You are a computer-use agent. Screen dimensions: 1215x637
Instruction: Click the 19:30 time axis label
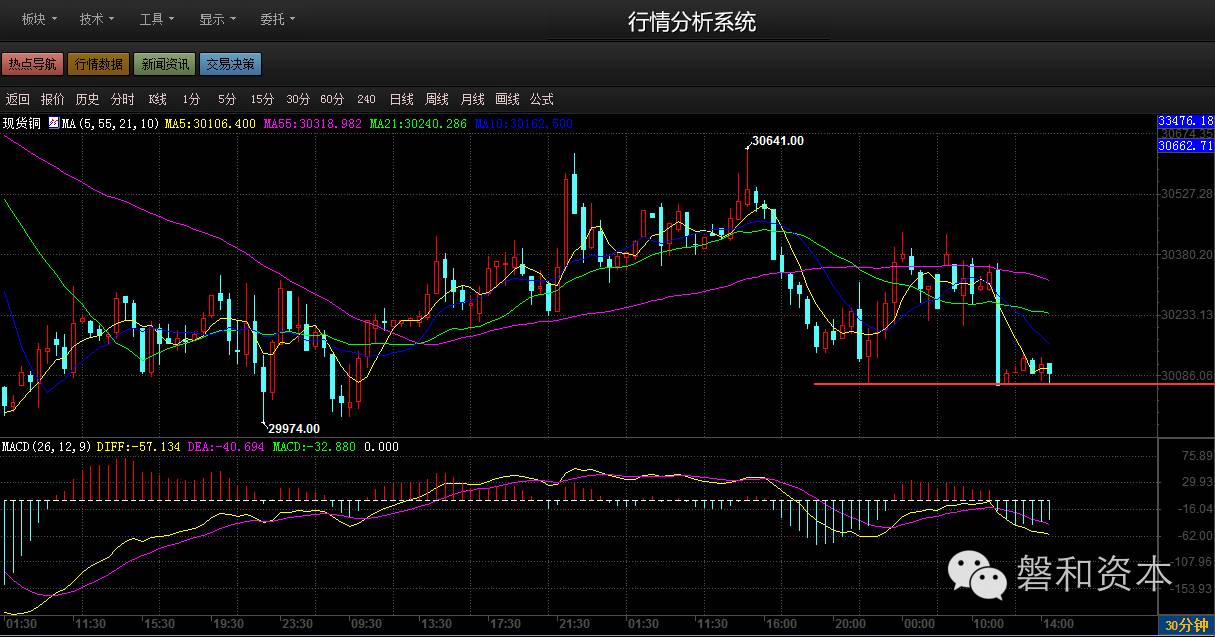(x=230, y=624)
